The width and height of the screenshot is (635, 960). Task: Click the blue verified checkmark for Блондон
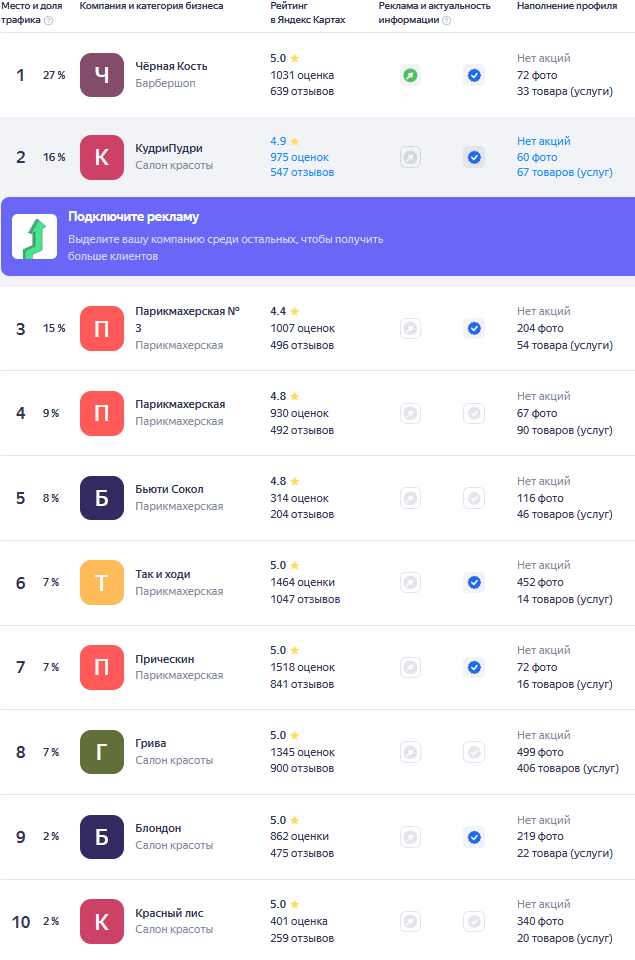pyautogui.click(x=474, y=837)
